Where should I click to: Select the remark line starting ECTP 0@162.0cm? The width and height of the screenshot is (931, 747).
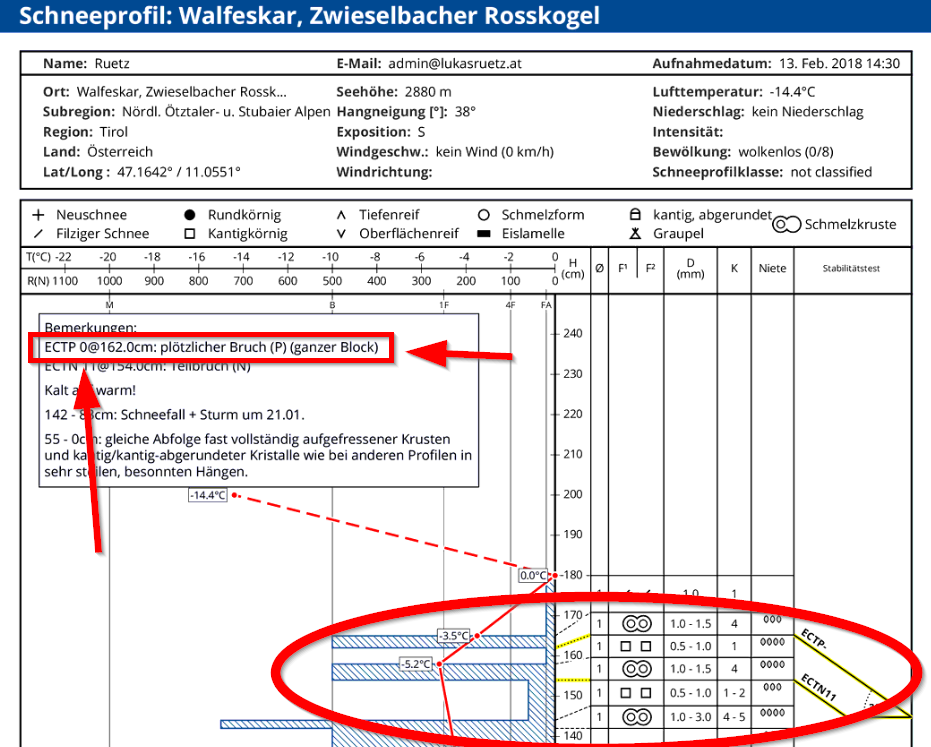click(x=211, y=347)
